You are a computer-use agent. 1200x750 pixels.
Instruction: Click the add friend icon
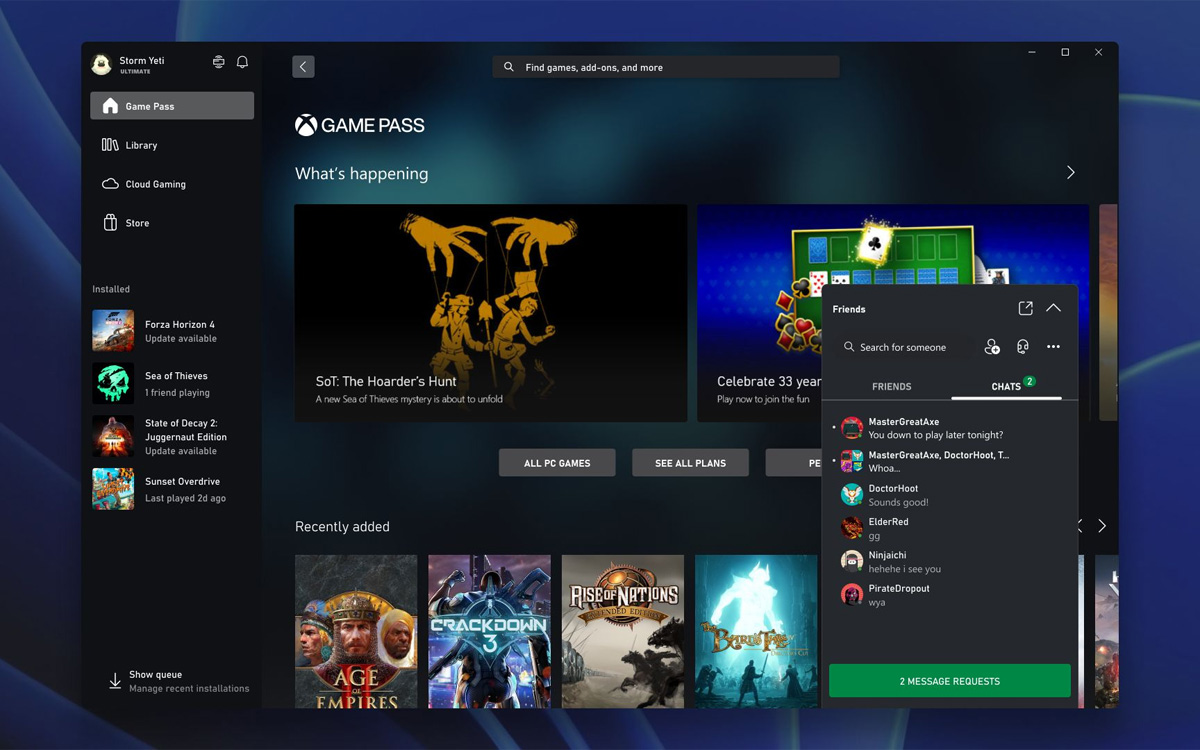point(992,347)
